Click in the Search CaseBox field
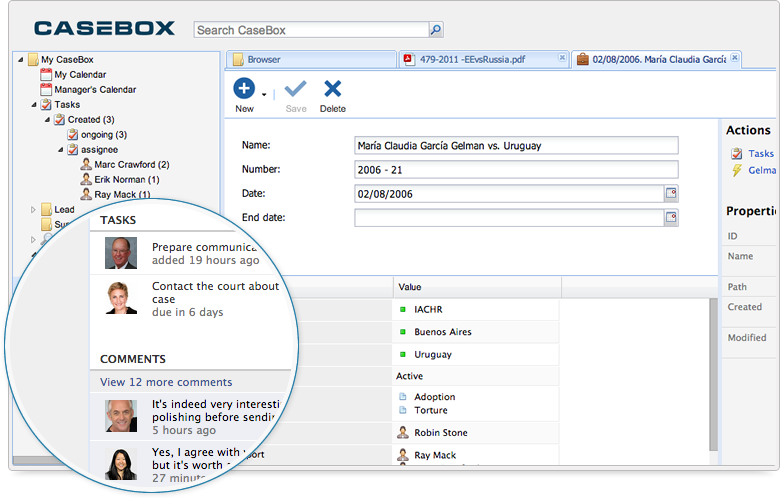The image size is (780, 500). 310,30
